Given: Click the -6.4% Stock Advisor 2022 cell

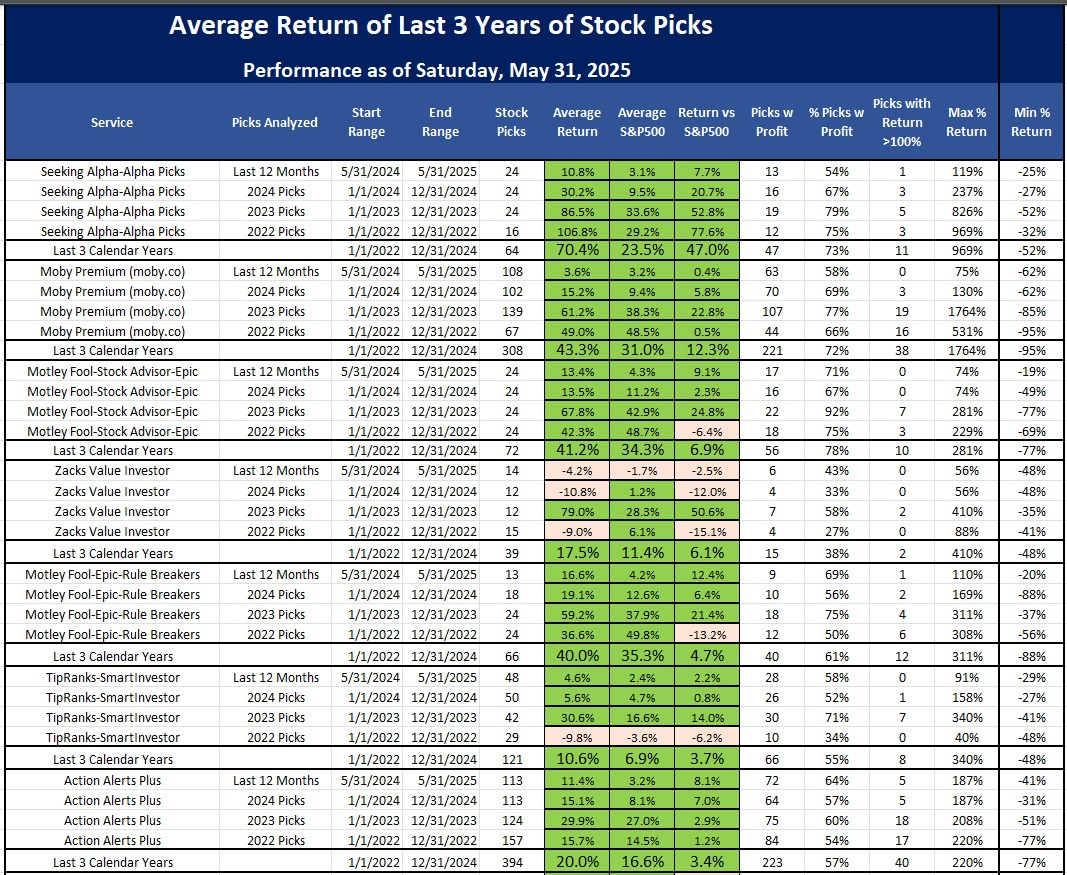Looking at the screenshot, I should tap(707, 431).
